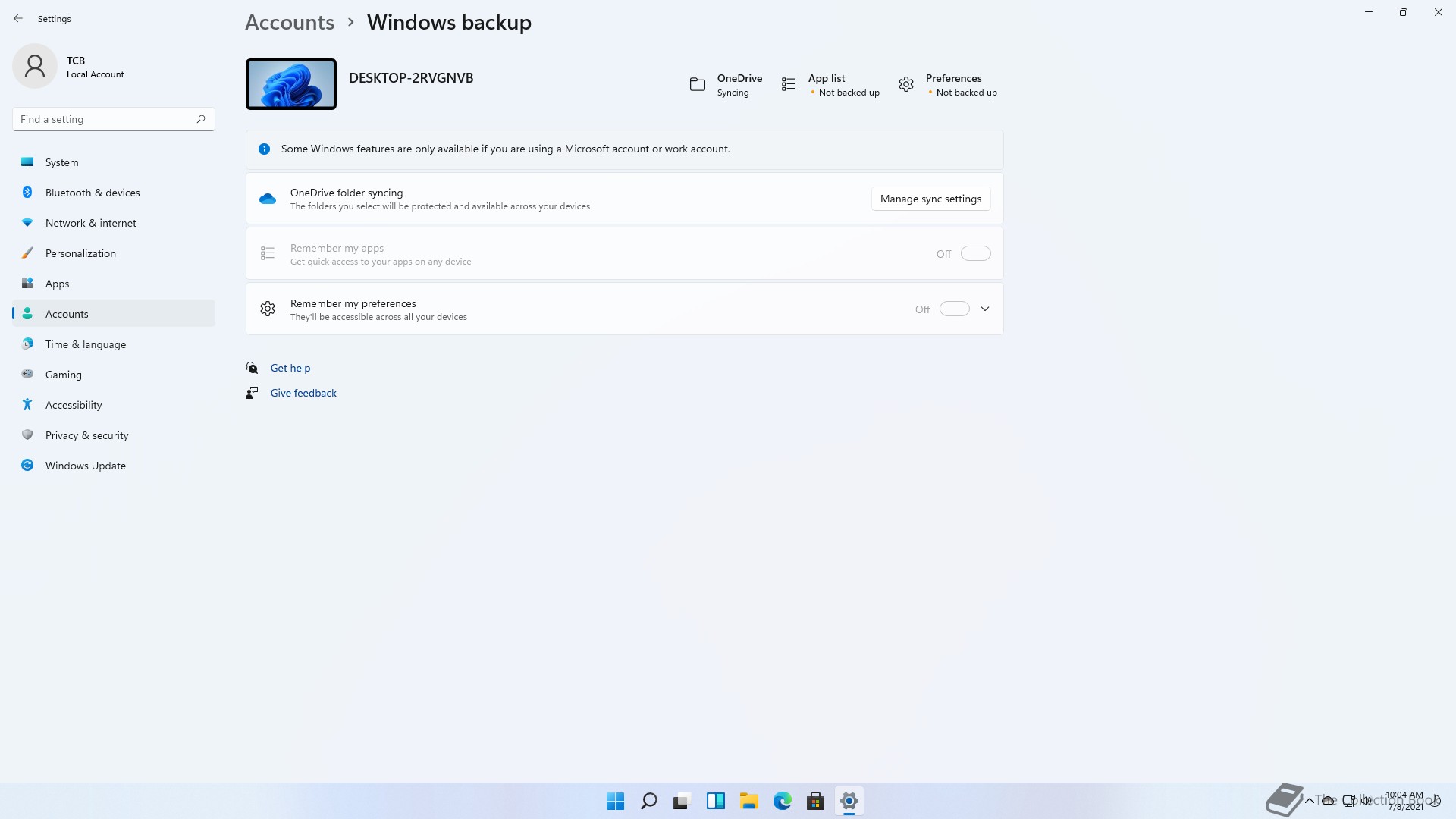The width and height of the screenshot is (1456, 819).
Task: Click the Remember my apps title text
Action: (337, 249)
